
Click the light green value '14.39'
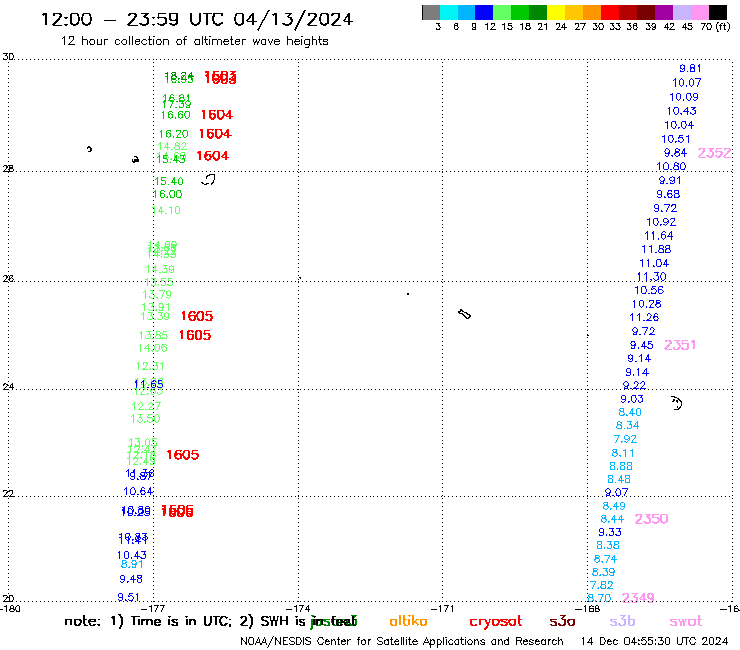tap(160, 269)
